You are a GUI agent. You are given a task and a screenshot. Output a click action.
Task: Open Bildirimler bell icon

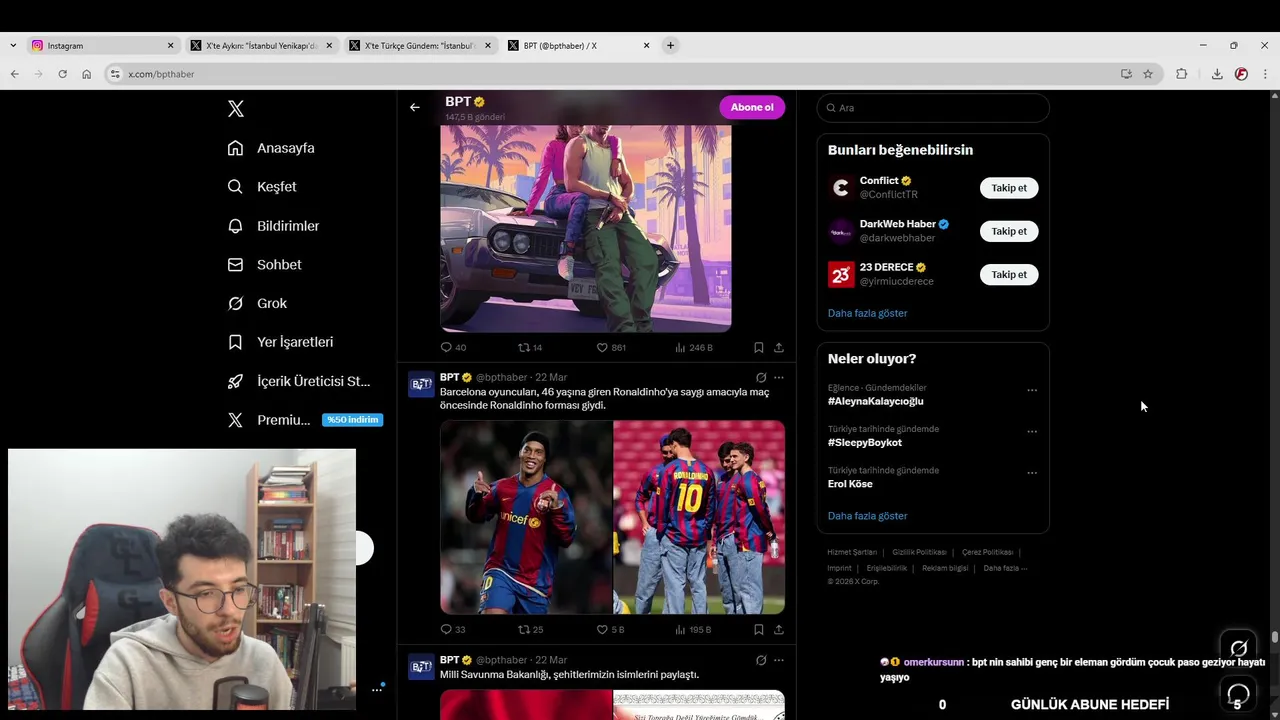(235, 226)
